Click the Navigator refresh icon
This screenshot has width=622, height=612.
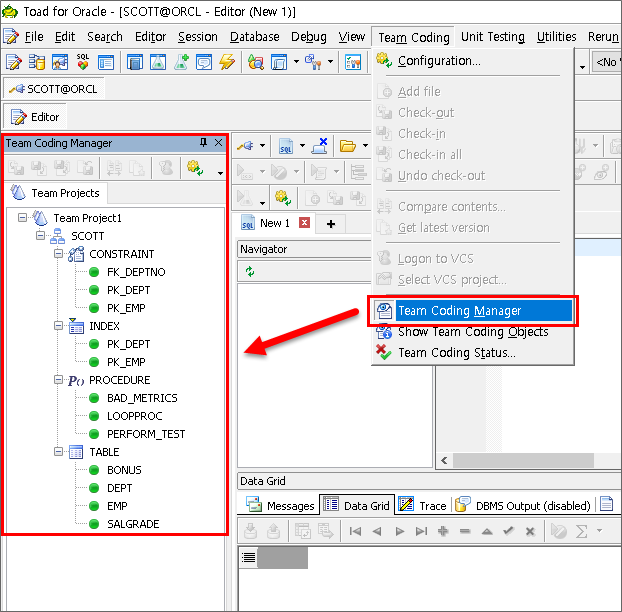coord(250,272)
